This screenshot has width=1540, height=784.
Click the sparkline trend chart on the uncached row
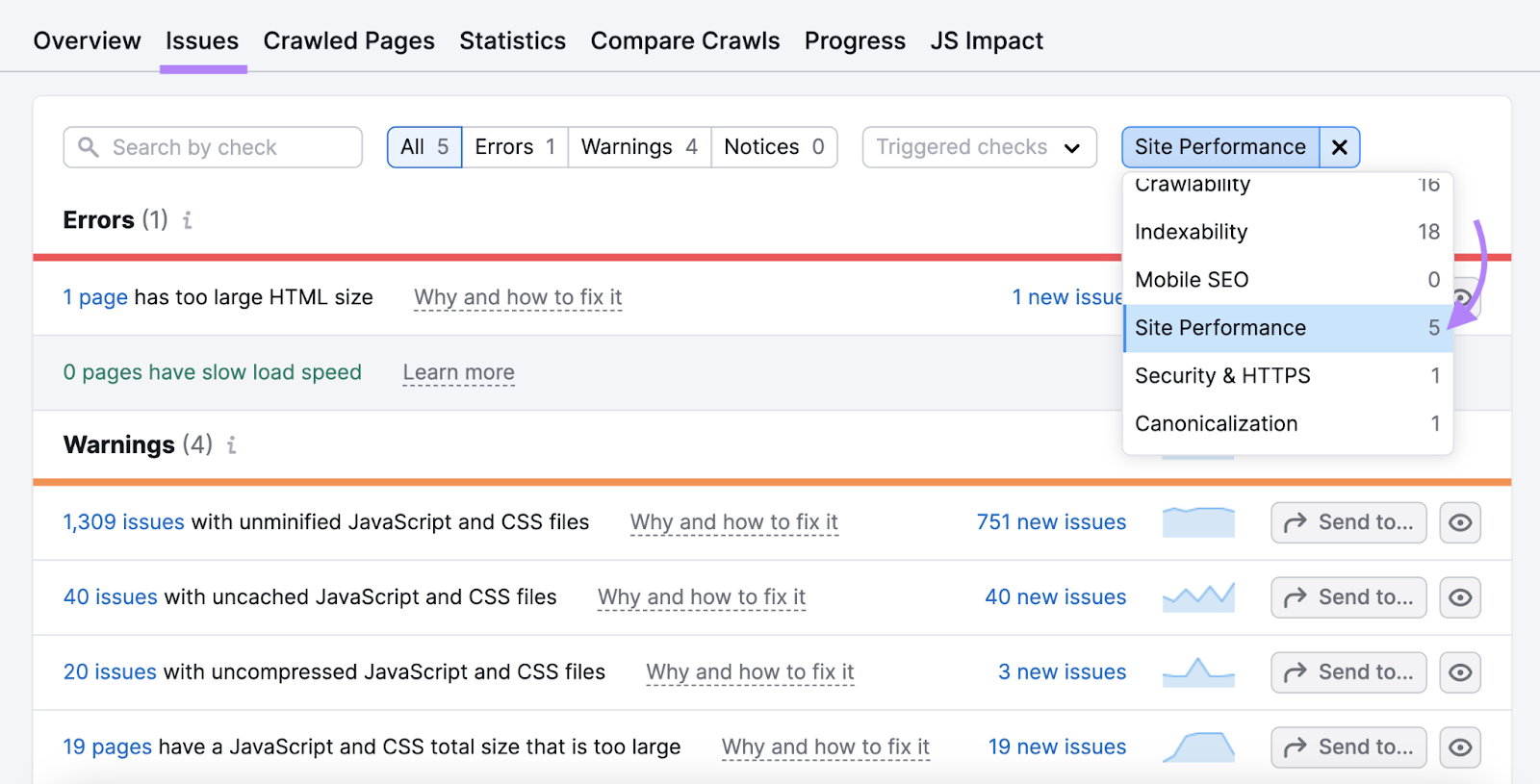[1198, 596]
